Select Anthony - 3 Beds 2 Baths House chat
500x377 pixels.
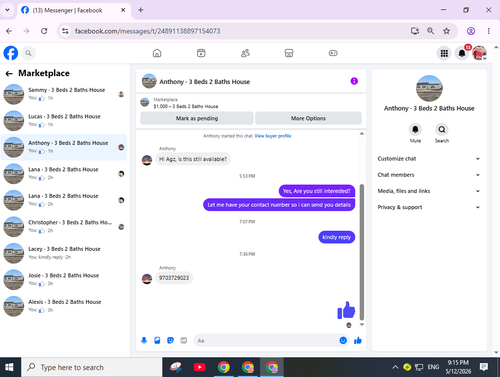[x=64, y=147]
